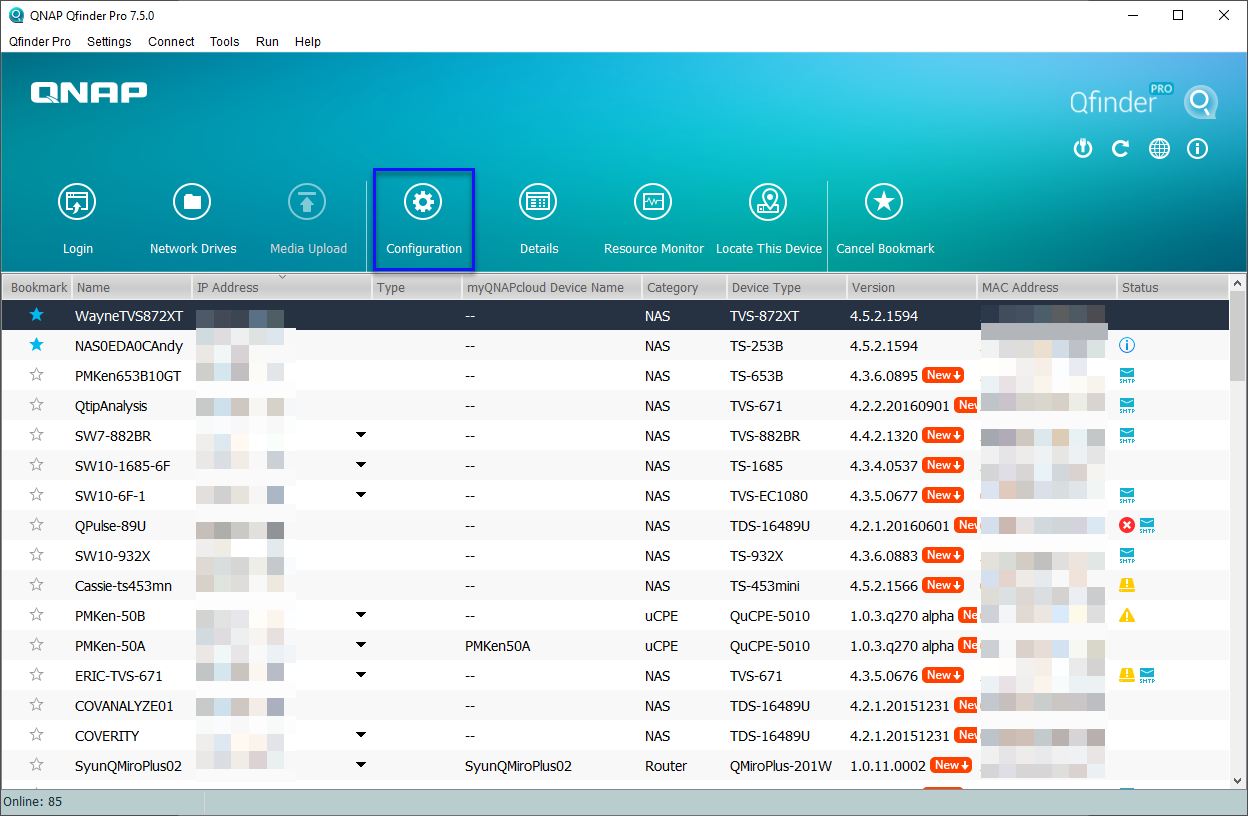Bookmark QPulse-89U using its star
This screenshot has height=816, width=1248.
(37, 525)
